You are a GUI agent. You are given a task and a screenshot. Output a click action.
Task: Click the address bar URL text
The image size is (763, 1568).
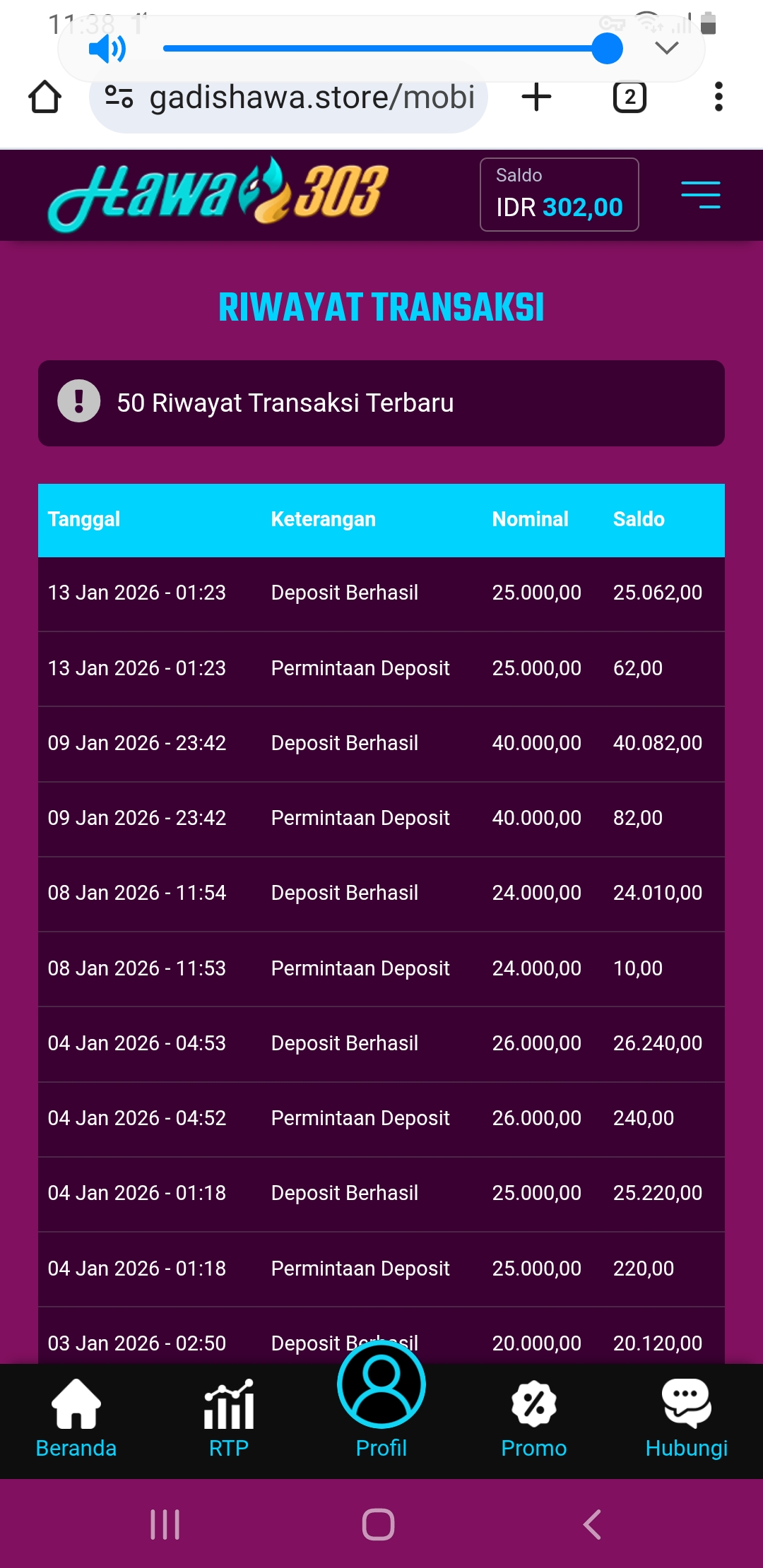point(312,97)
